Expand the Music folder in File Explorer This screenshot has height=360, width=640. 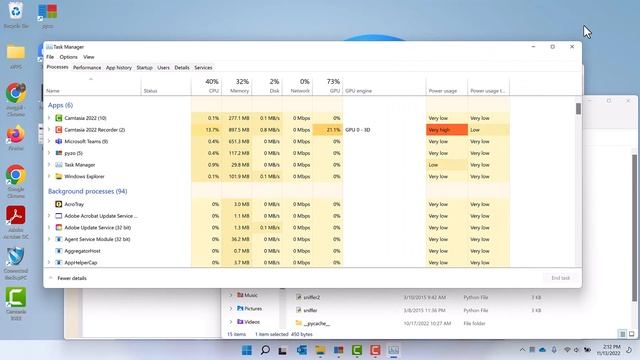coord(231,295)
